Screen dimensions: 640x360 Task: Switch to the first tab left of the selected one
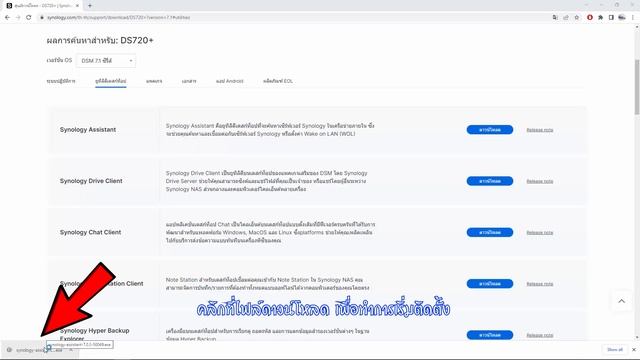pos(61,81)
